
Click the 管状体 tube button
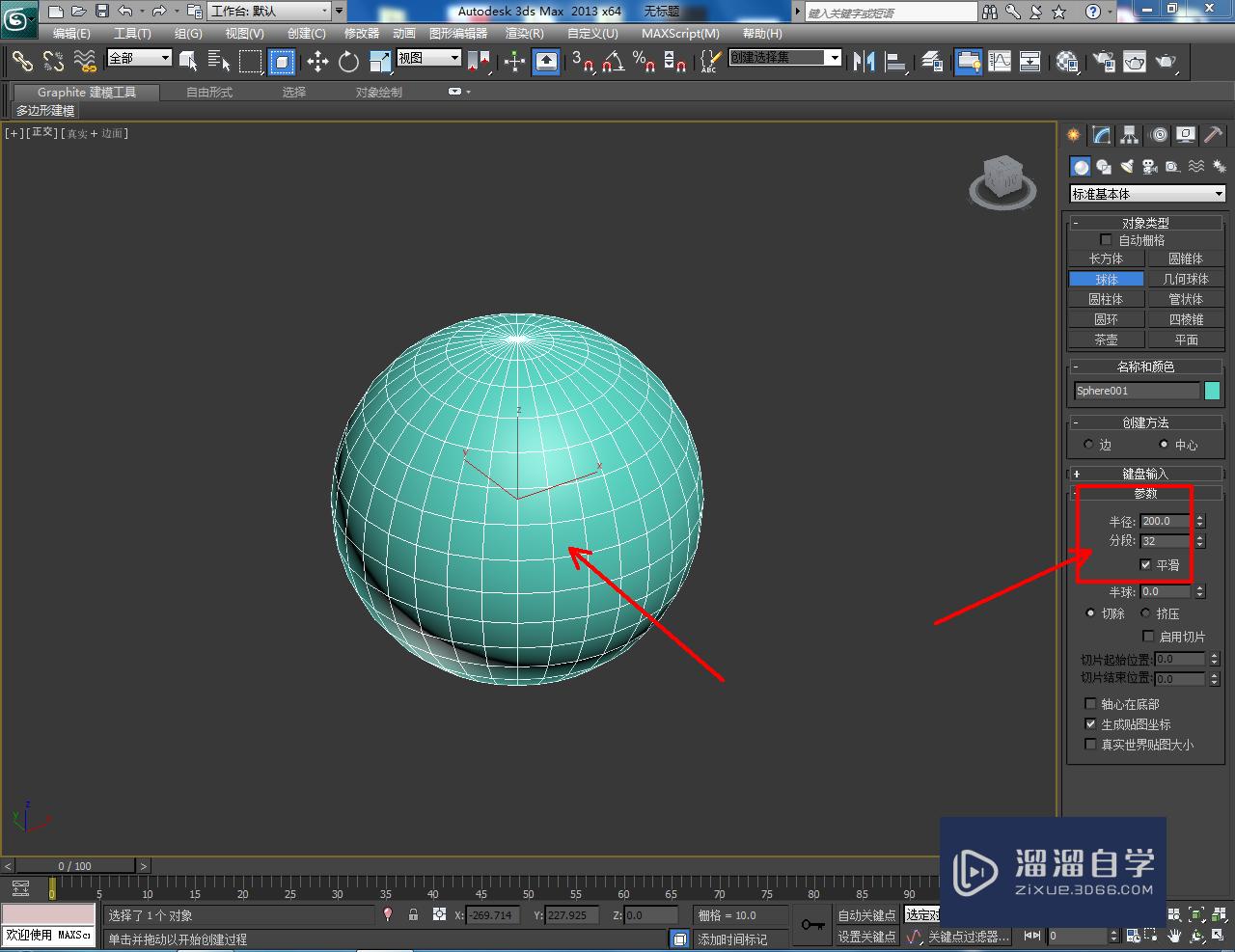[1186, 299]
